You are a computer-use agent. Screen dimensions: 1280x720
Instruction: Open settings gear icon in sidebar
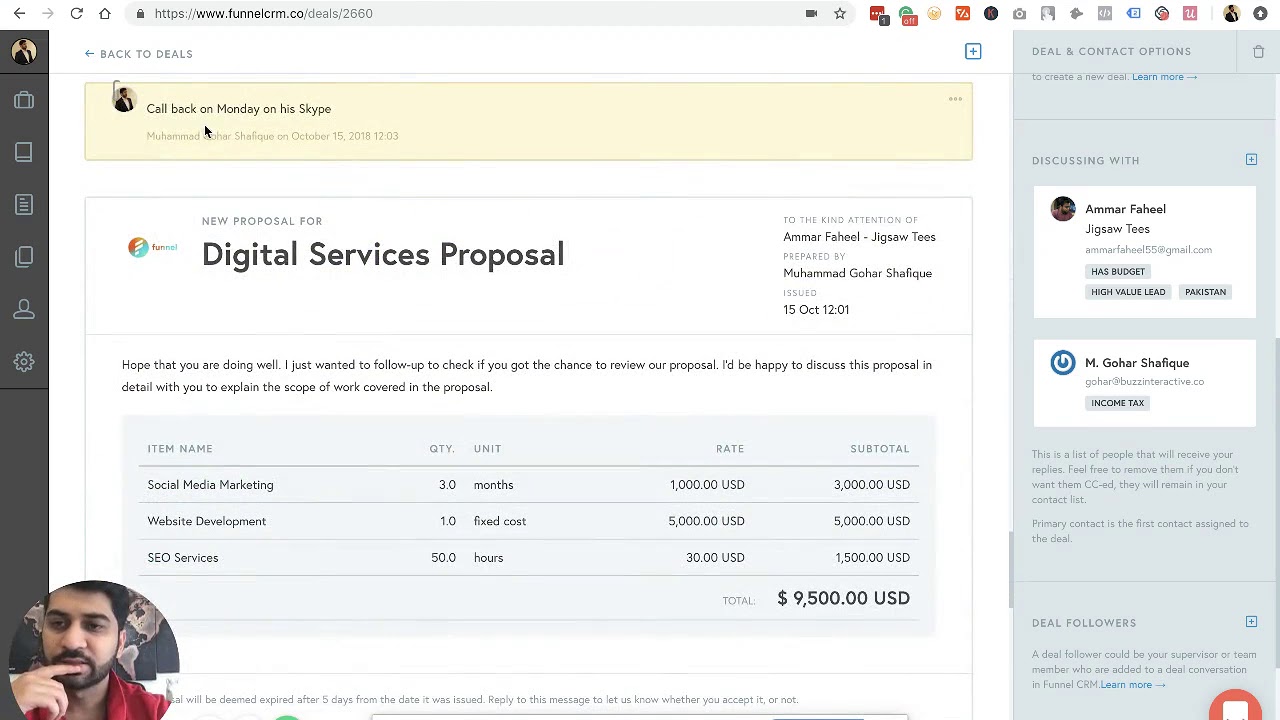point(24,361)
